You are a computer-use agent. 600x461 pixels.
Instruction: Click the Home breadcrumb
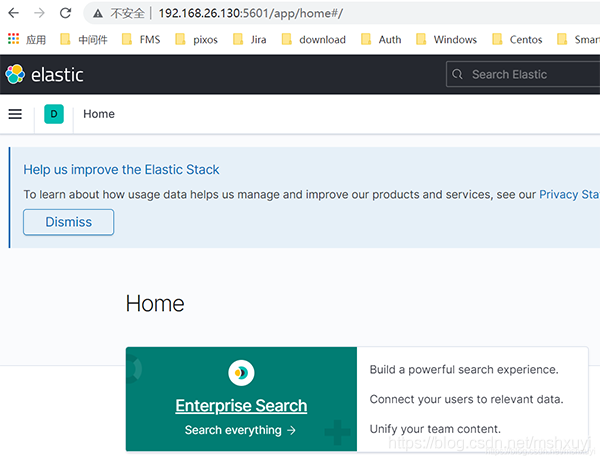tap(99, 114)
